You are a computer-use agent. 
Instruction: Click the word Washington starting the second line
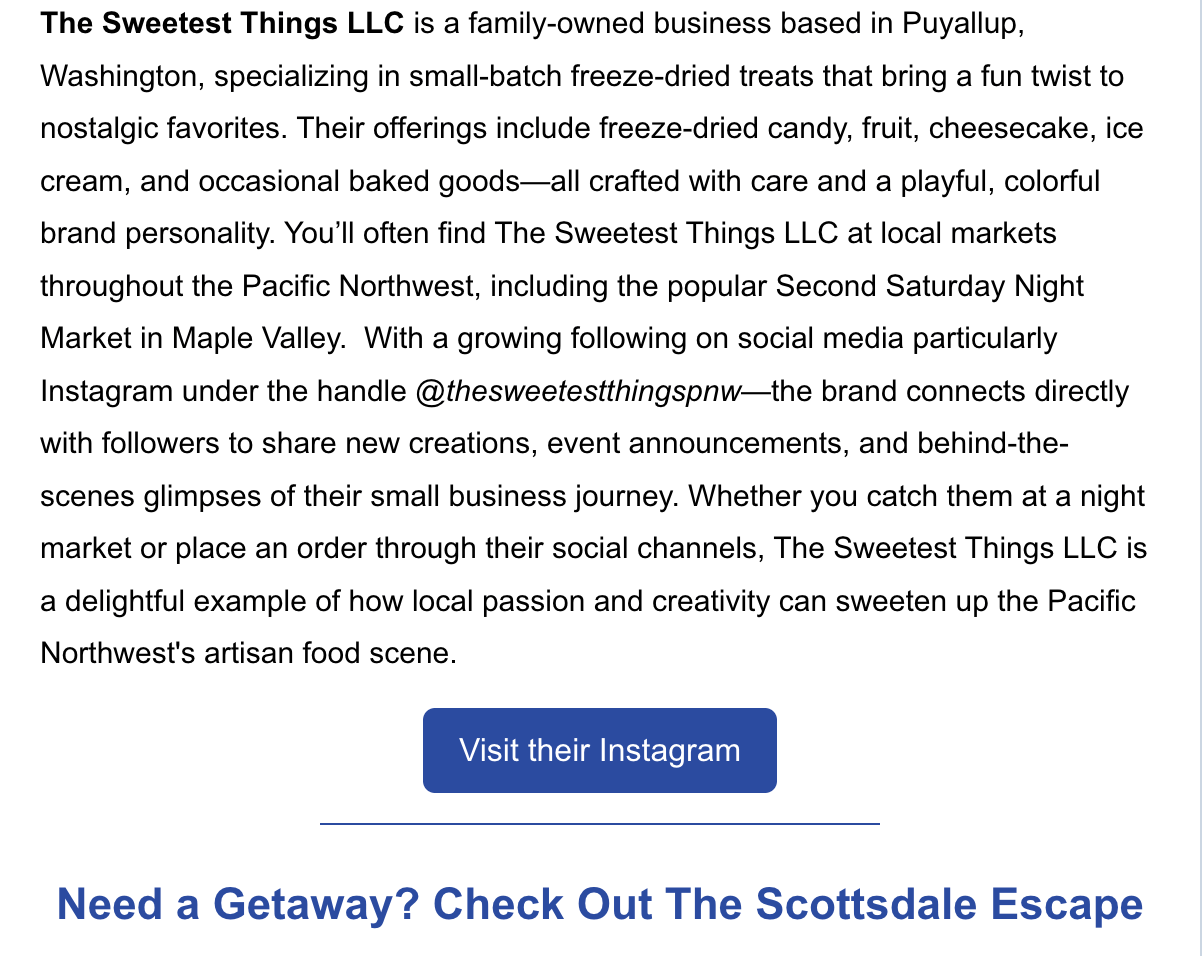click(117, 77)
